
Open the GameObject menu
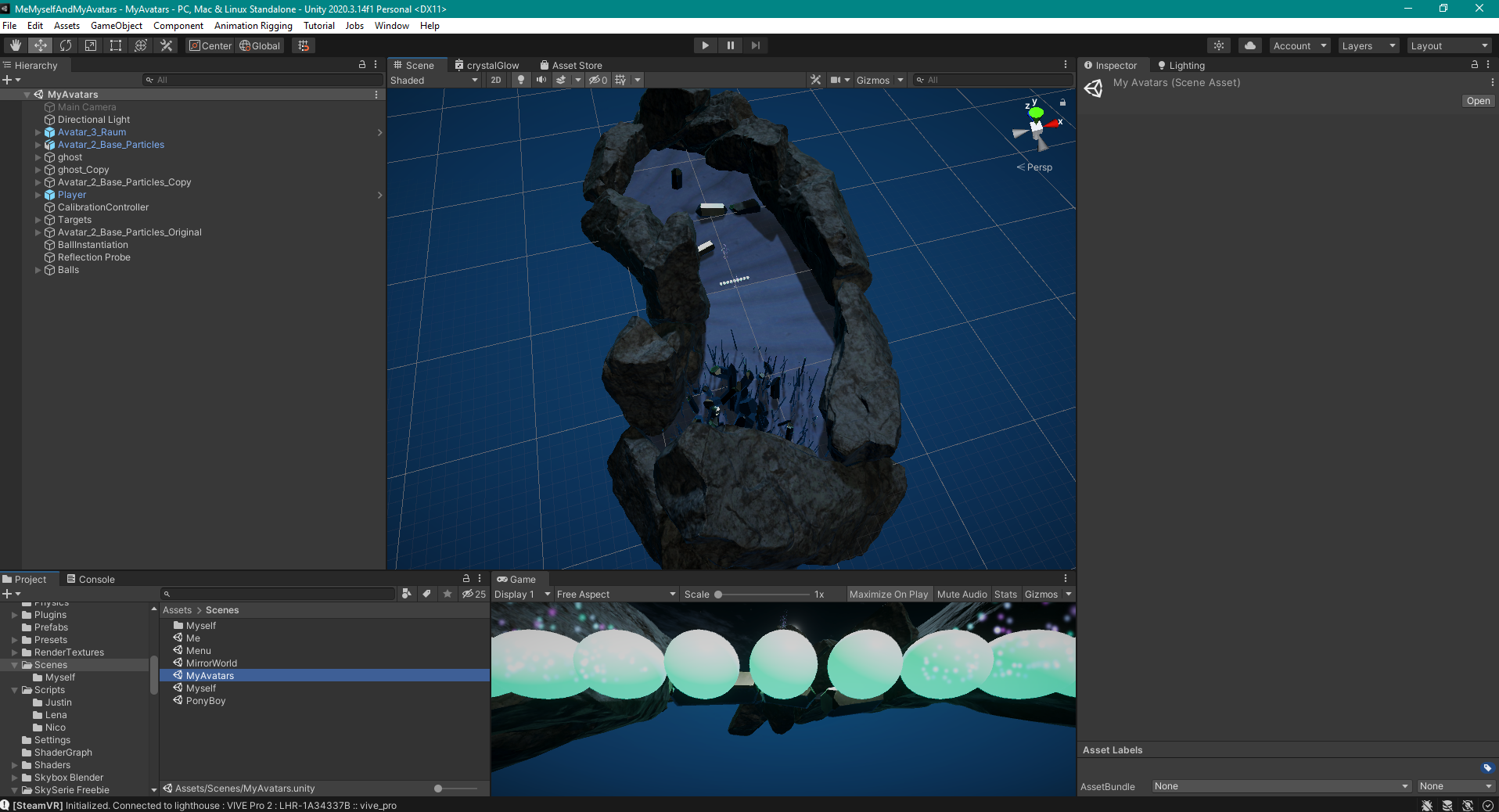click(117, 25)
